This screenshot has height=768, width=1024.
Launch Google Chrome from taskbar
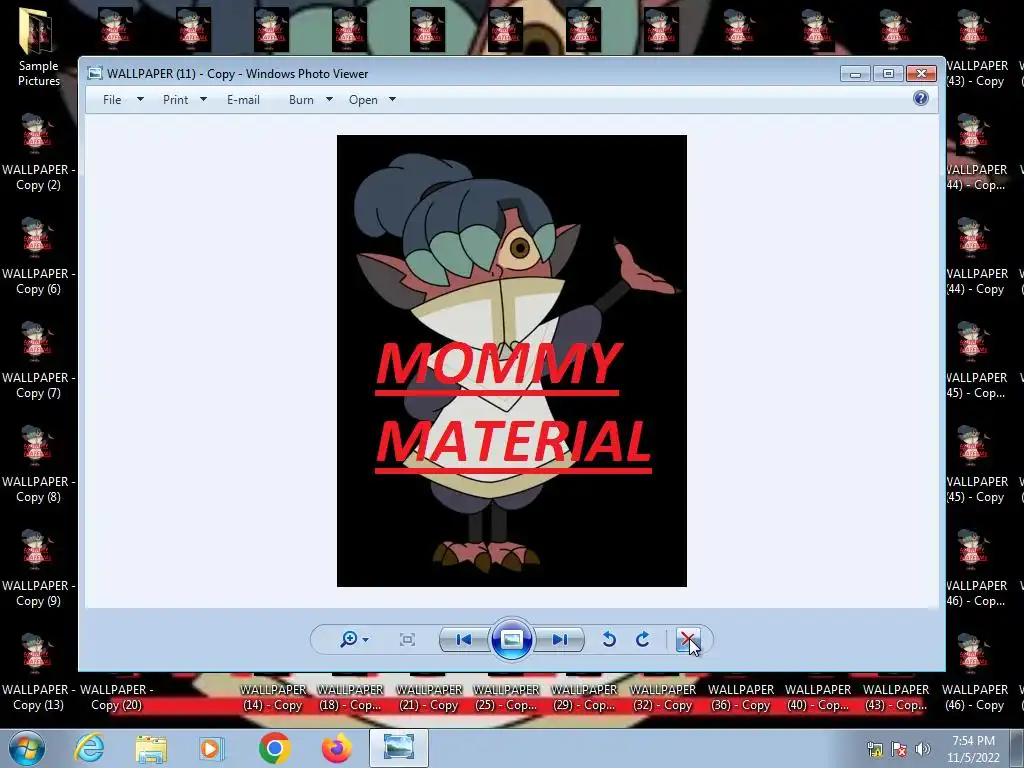[x=274, y=748]
